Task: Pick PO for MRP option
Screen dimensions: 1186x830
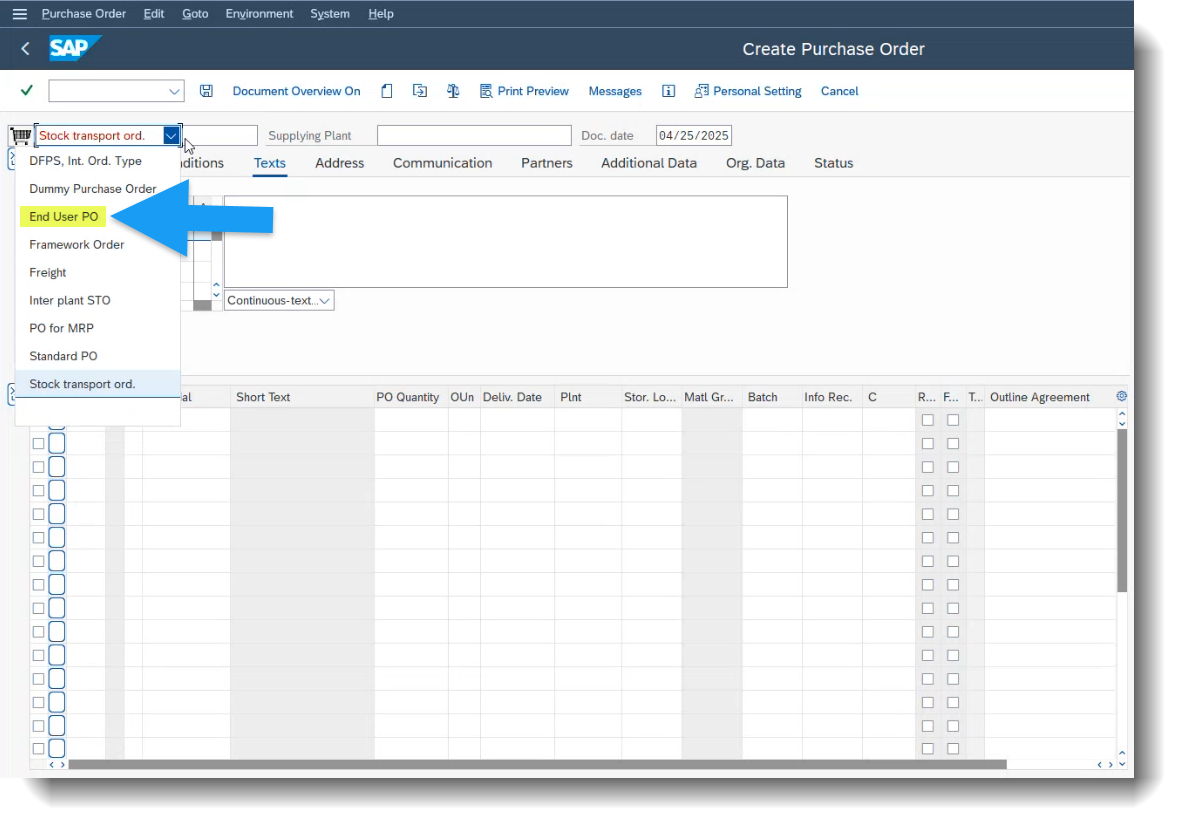Action: (98, 328)
